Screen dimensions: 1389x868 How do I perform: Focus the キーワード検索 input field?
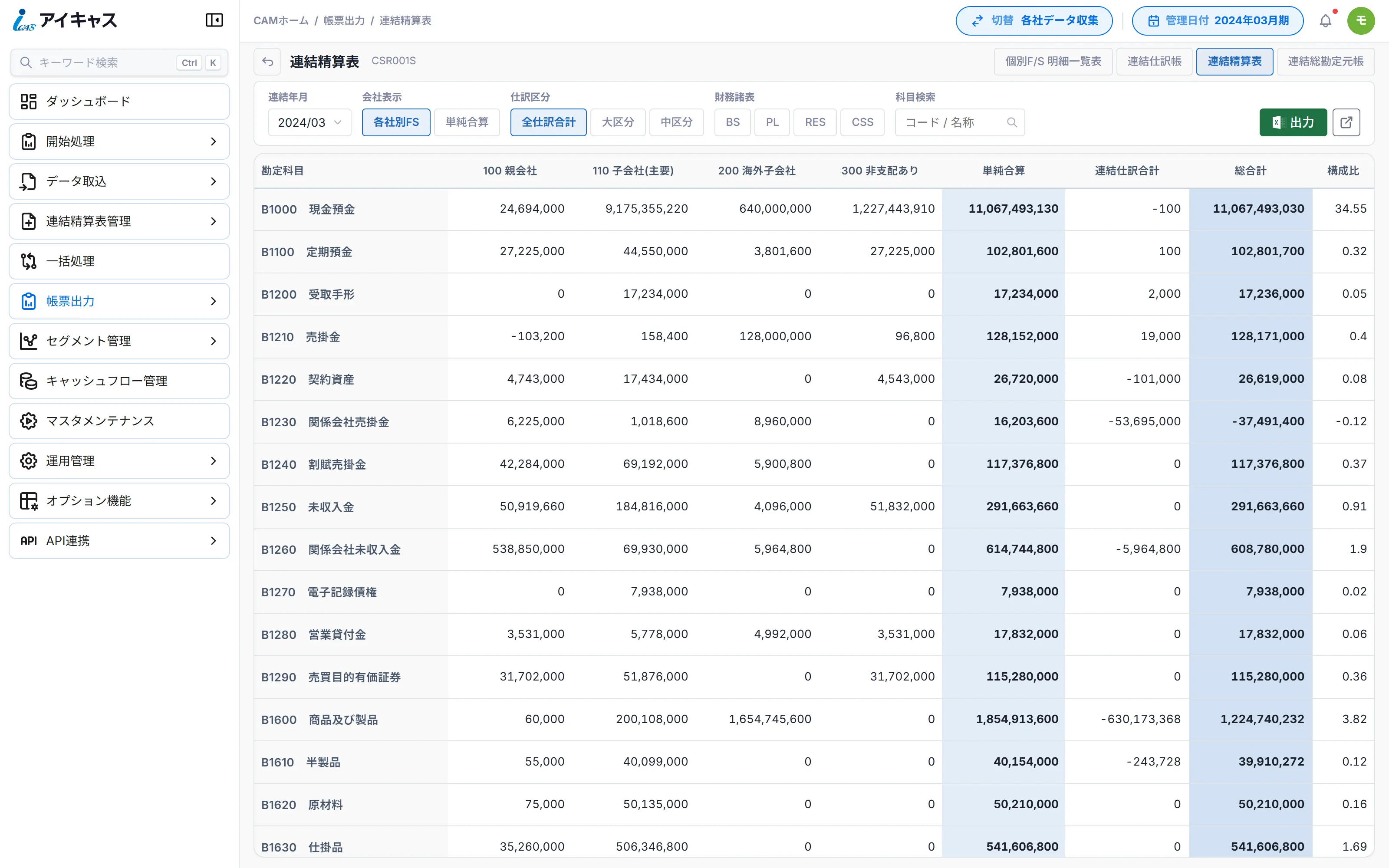[x=119, y=62]
